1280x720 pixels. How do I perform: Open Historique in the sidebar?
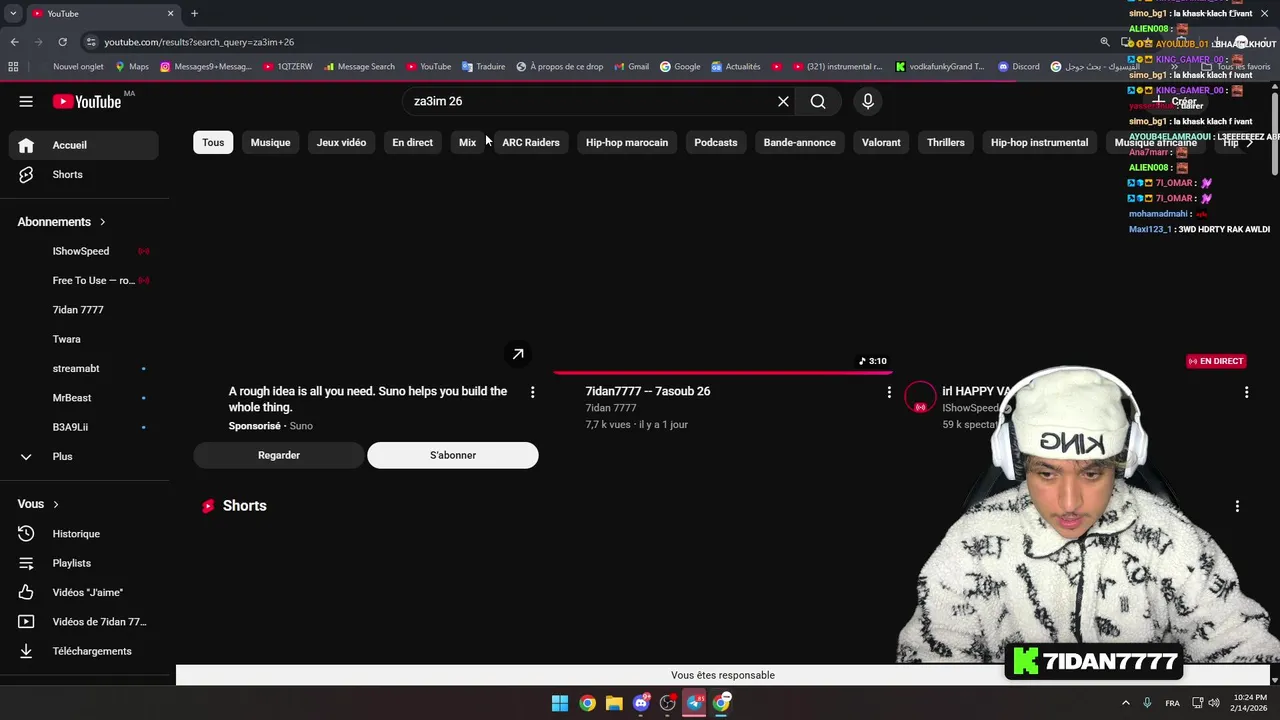point(84,534)
